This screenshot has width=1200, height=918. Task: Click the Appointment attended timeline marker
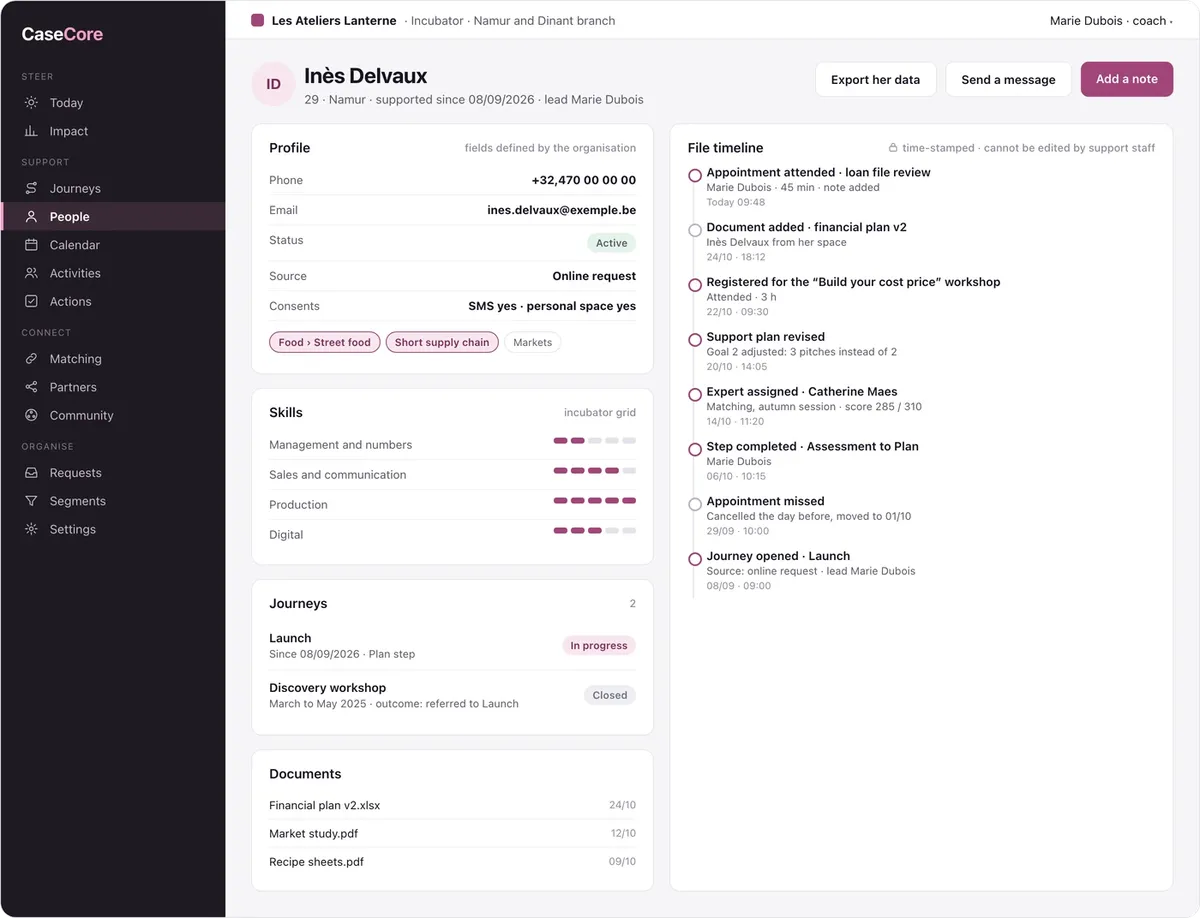pyautogui.click(x=694, y=175)
